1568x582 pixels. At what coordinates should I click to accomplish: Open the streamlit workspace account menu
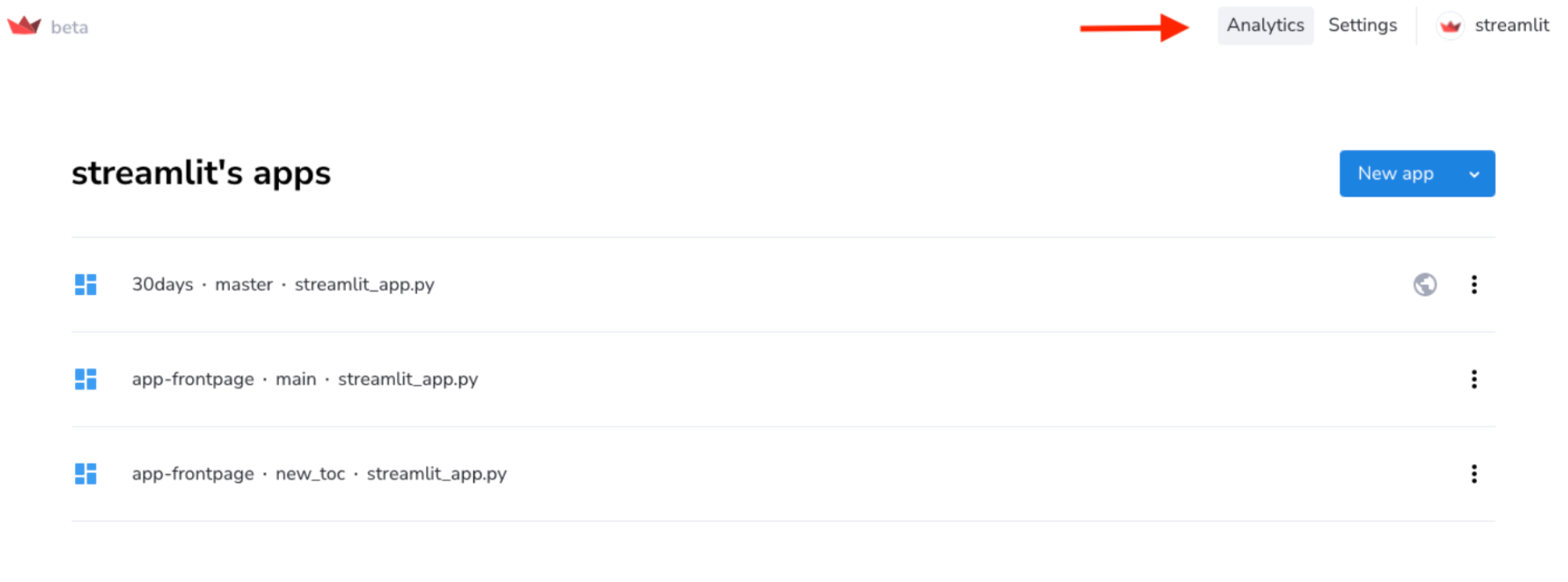(x=1511, y=26)
